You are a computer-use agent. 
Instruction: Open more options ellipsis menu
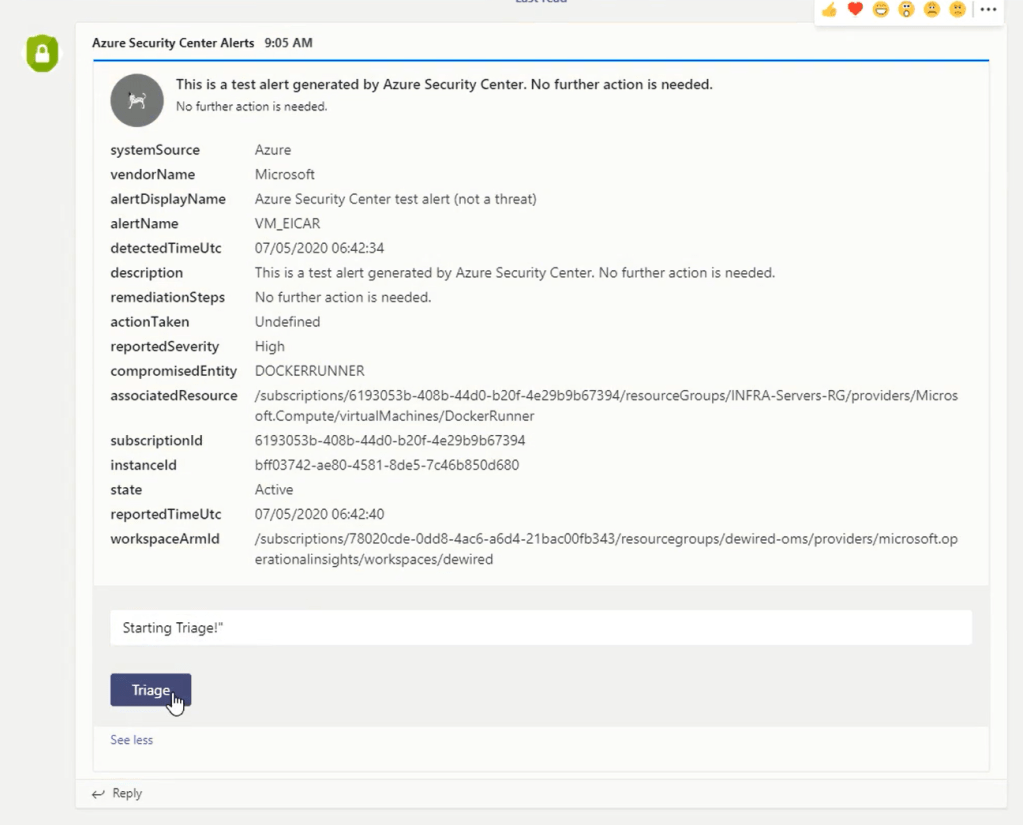pos(988,10)
